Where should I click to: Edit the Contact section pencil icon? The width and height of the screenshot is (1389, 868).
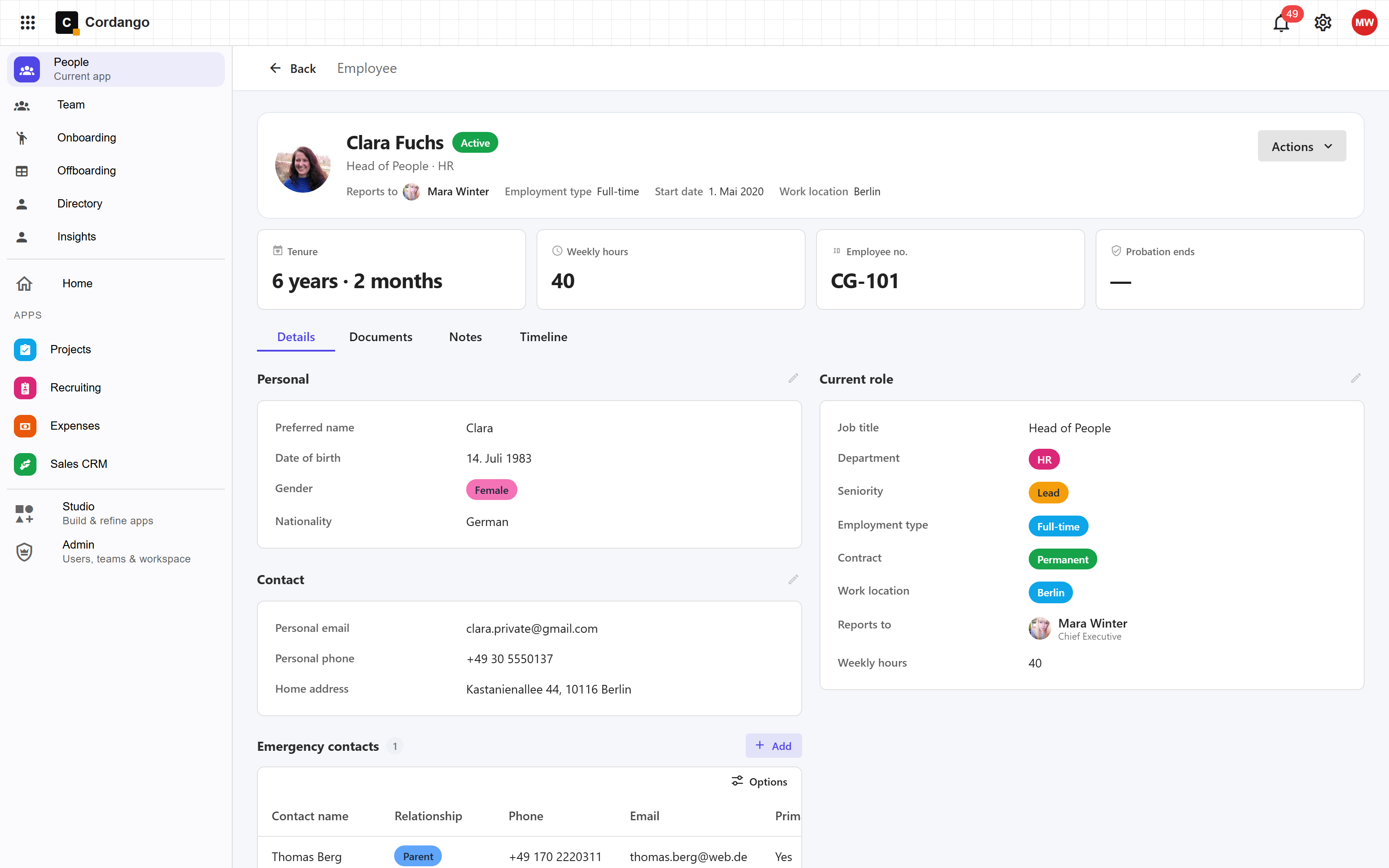point(793,579)
